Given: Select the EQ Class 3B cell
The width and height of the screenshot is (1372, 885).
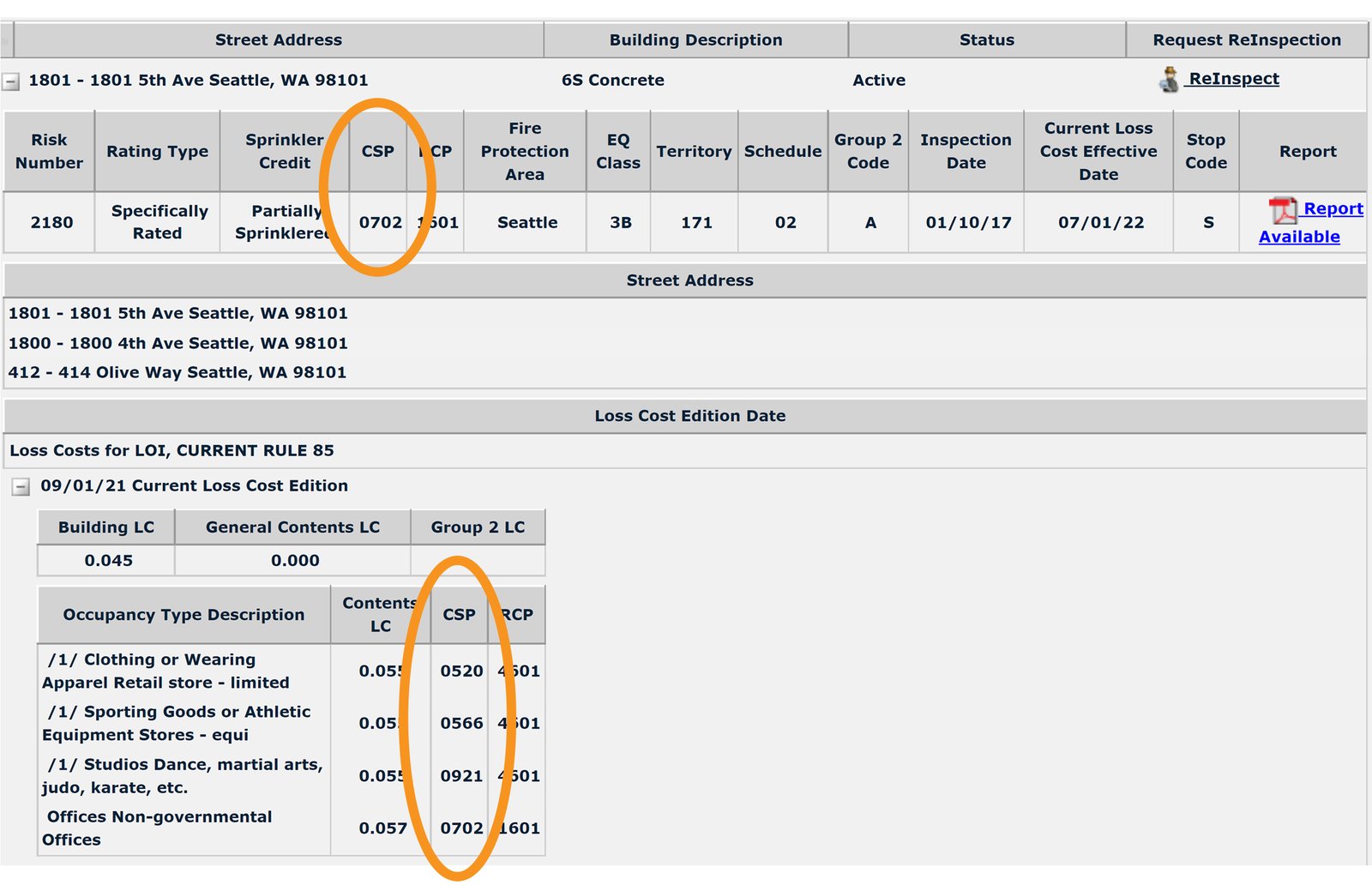Looking at the screenshot, I should (618, 222).
